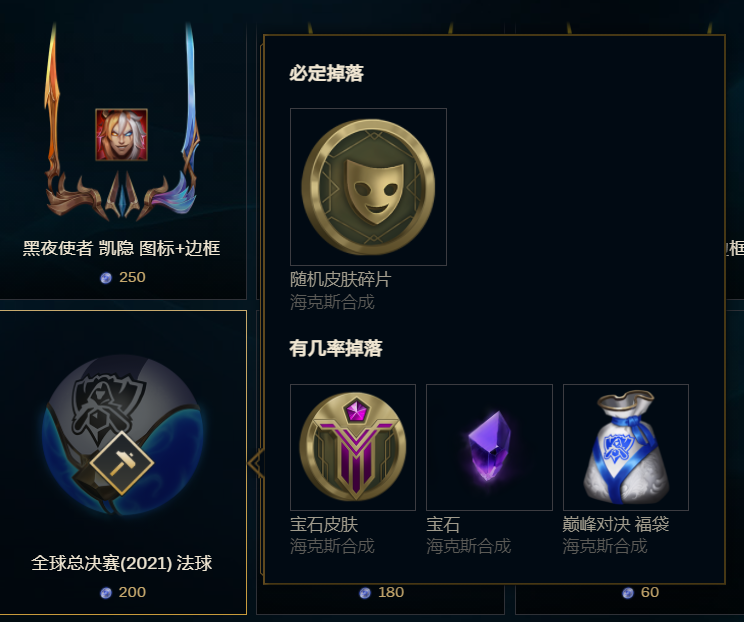Click the Worlds 2021 orb icon

click(x=123, y=435)
